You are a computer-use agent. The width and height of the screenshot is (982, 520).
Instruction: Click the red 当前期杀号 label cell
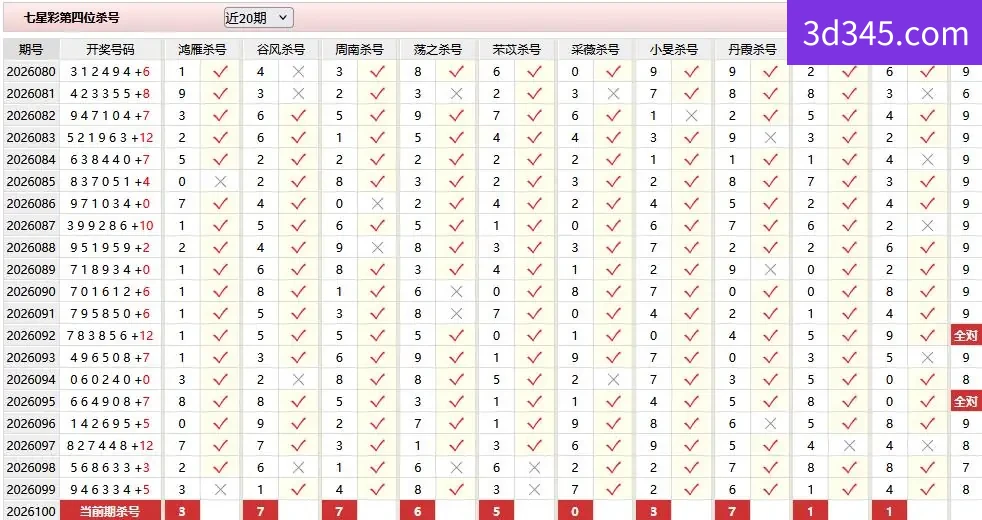(110, 511)
